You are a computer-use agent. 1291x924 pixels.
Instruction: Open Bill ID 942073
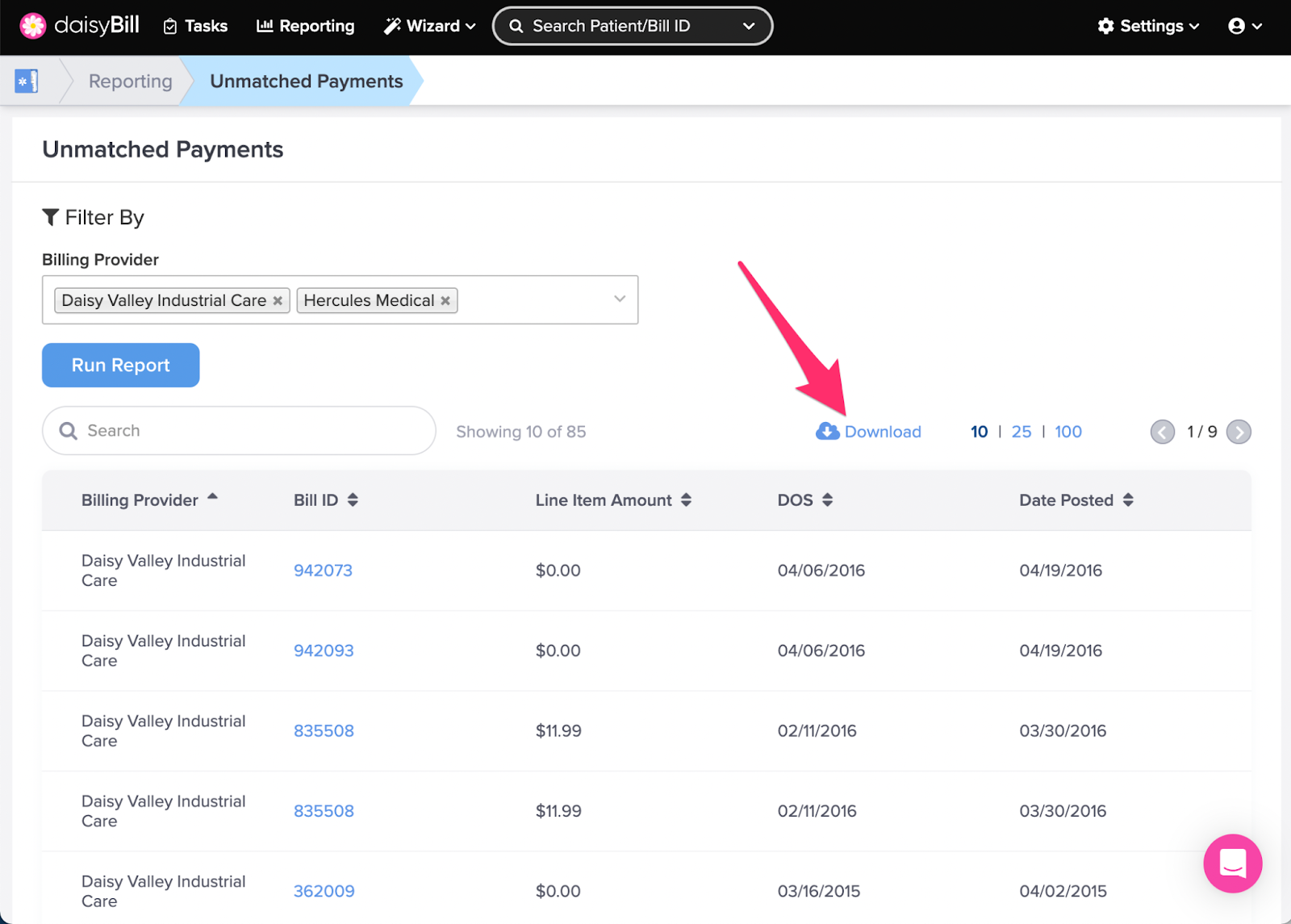pos(323,570)
